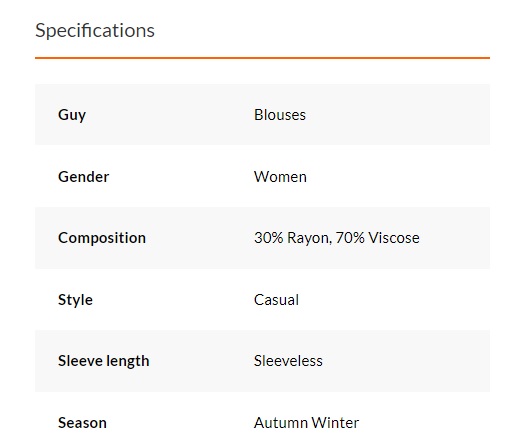Click the word length in Sleeve length
Screen dimensions: 524x445
click(129, 362)
